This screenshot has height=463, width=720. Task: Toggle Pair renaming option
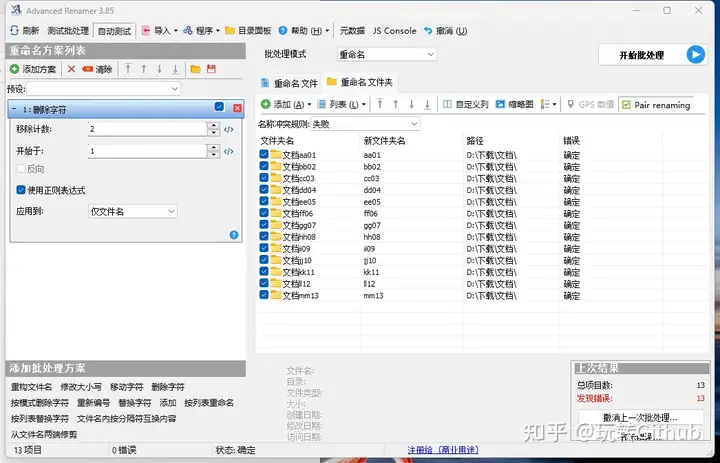coord(656,105)
